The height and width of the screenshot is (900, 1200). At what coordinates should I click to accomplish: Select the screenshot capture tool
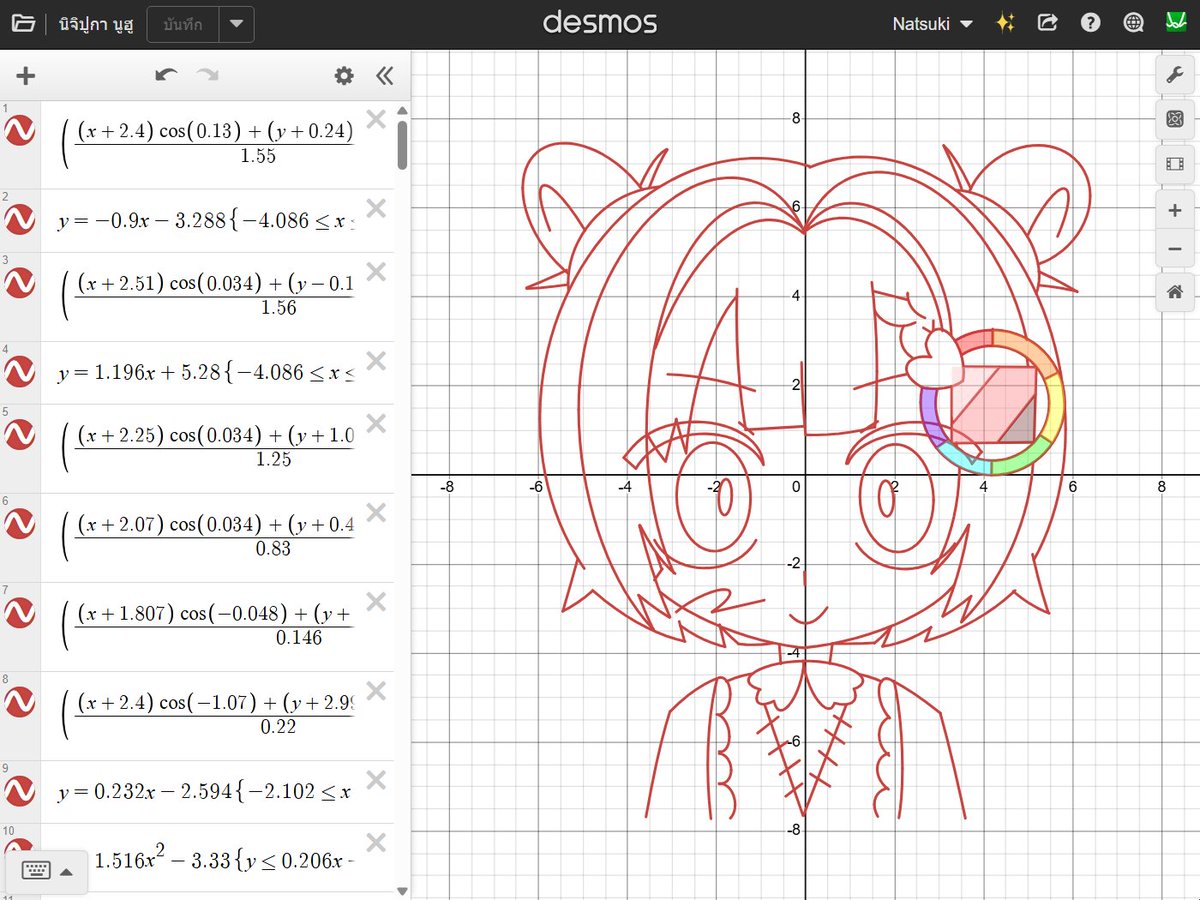(1176, 119)
